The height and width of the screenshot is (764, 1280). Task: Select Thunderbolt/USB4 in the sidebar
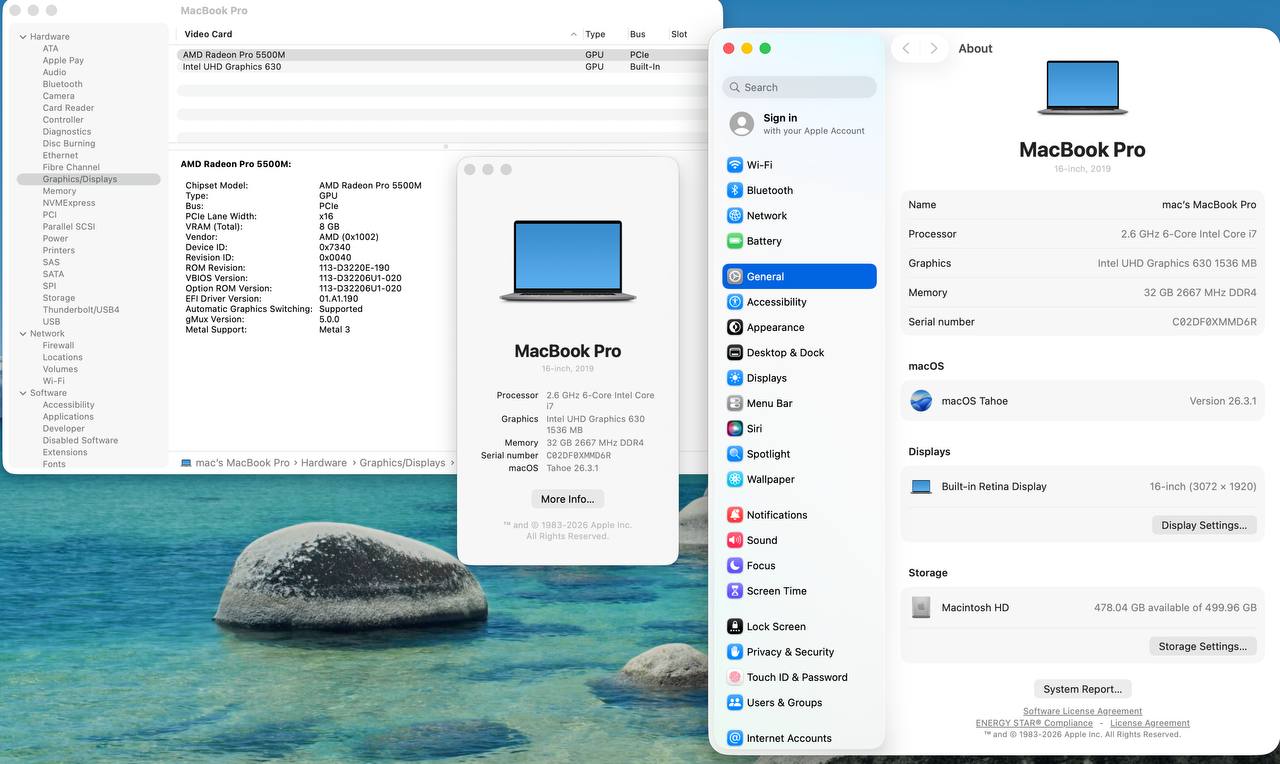80,310
